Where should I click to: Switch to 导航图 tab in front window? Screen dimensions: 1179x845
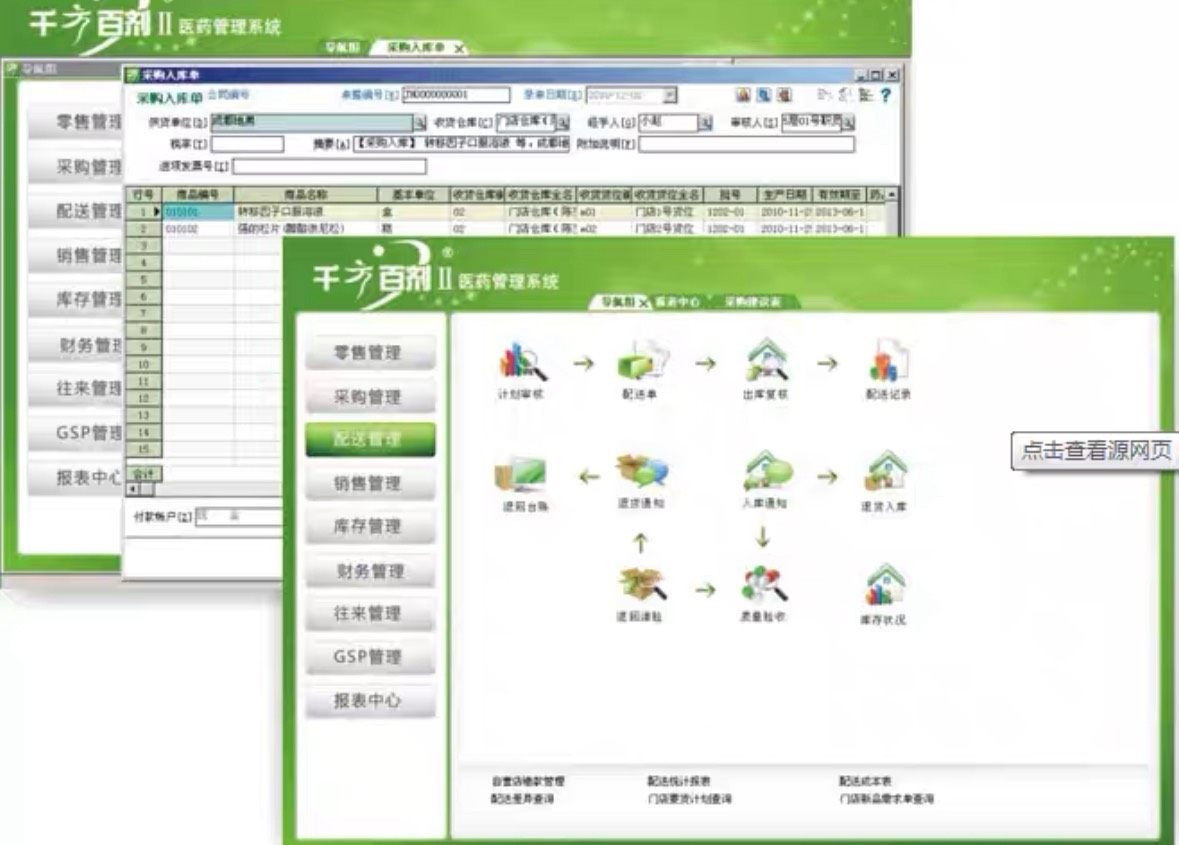click(x=617, y=301)
